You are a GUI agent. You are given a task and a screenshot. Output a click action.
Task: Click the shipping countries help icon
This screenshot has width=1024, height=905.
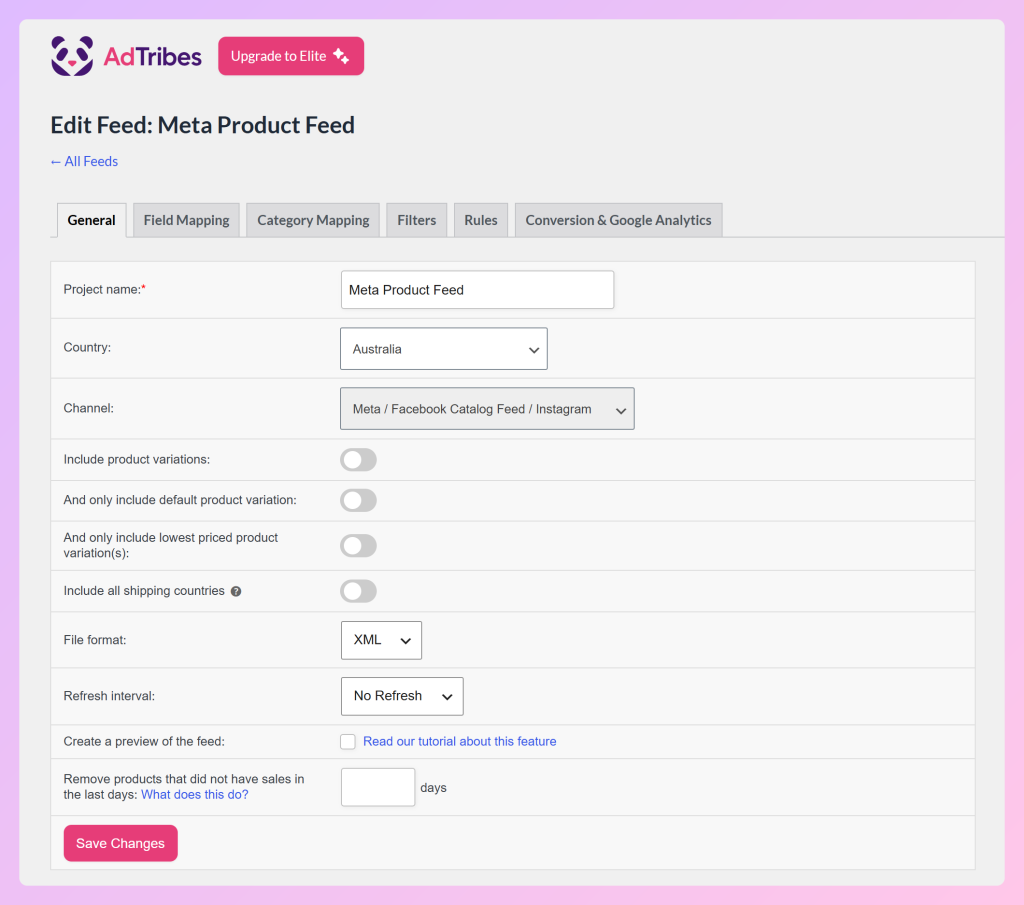[236, 591]
